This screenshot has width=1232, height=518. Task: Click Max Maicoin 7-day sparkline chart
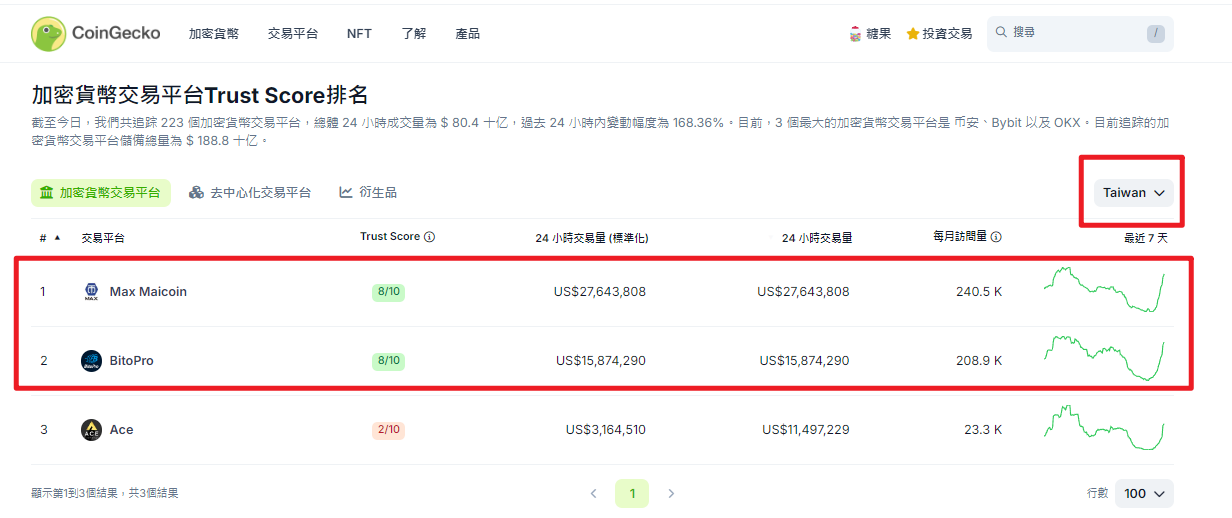point(1104,289)
